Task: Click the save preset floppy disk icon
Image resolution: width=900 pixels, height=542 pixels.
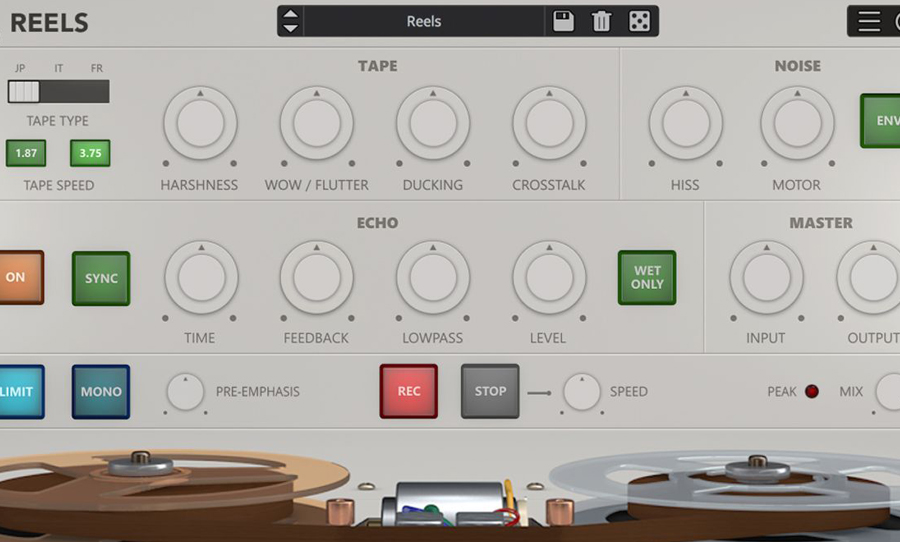Action: [x=563, y=21]
